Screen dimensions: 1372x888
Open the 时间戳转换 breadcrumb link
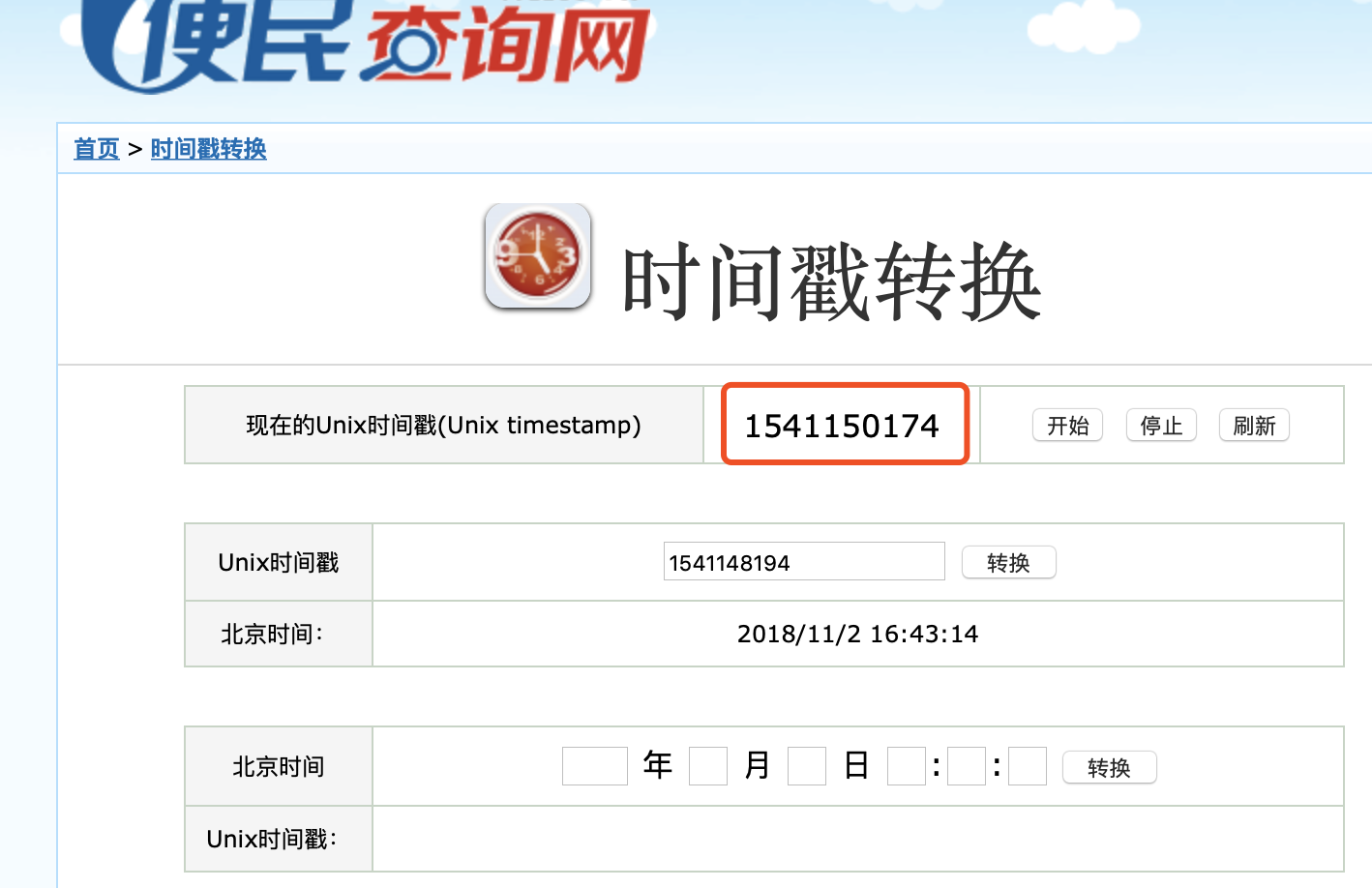tap(209, 149)
